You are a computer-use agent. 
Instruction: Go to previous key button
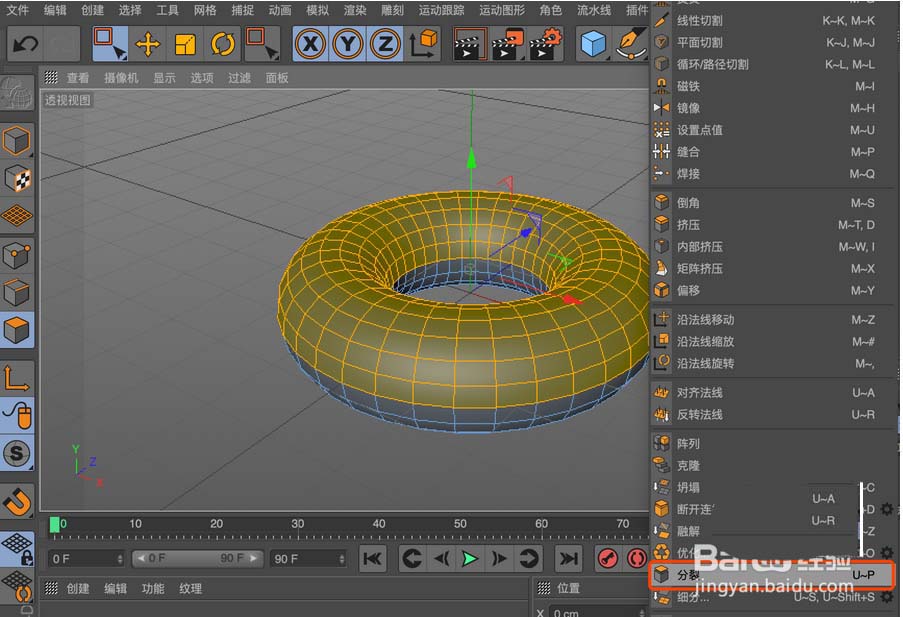(411, 558)
